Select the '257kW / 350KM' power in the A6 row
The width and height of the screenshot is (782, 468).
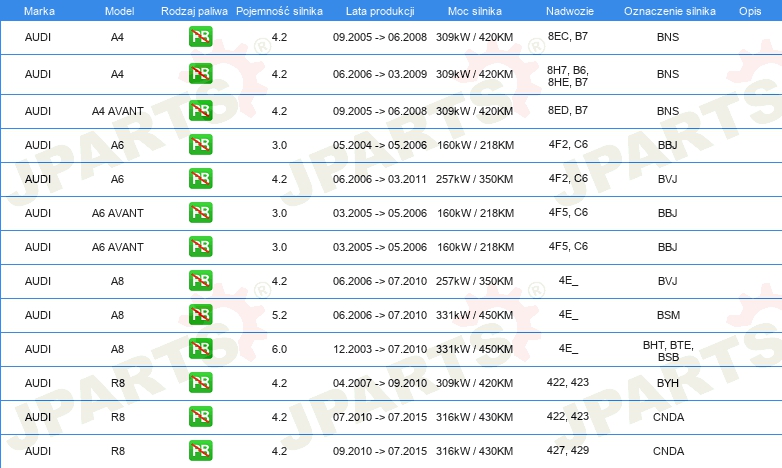tap(474, 179)
